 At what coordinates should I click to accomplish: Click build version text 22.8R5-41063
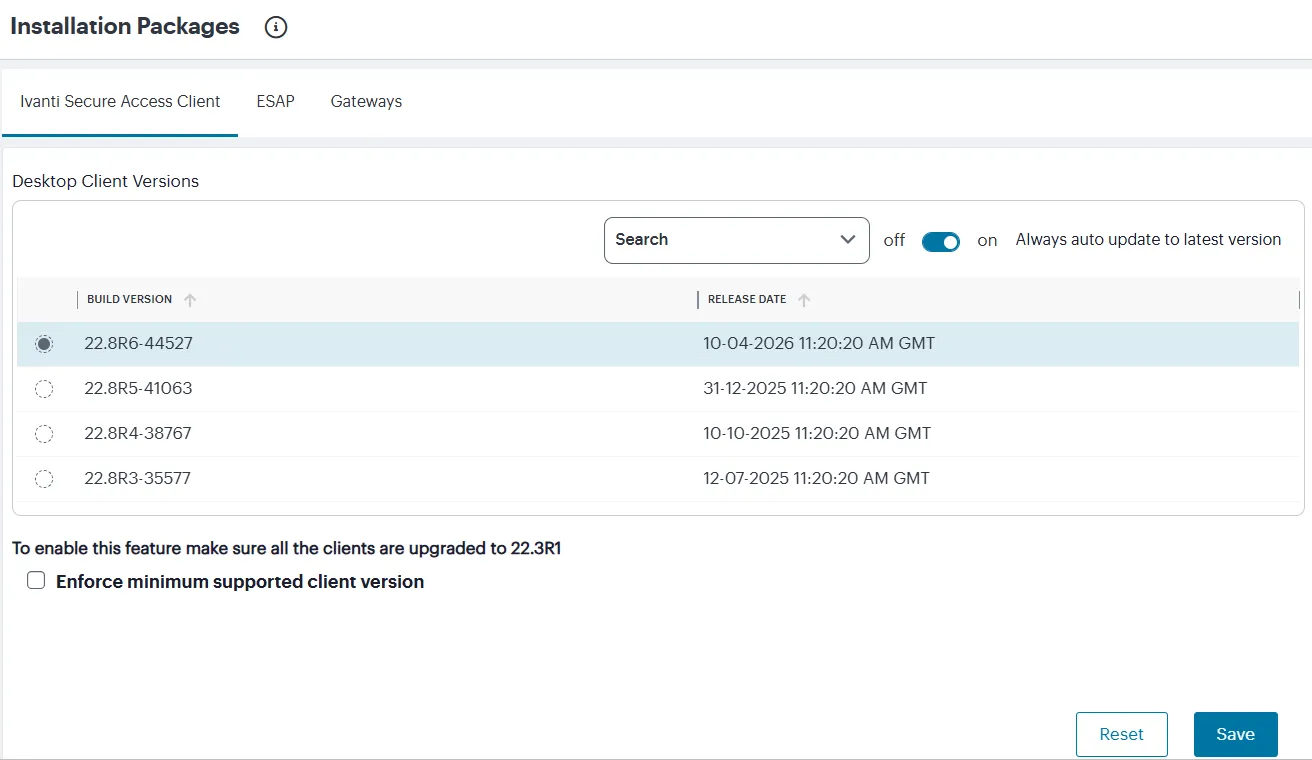pos(138,388)
